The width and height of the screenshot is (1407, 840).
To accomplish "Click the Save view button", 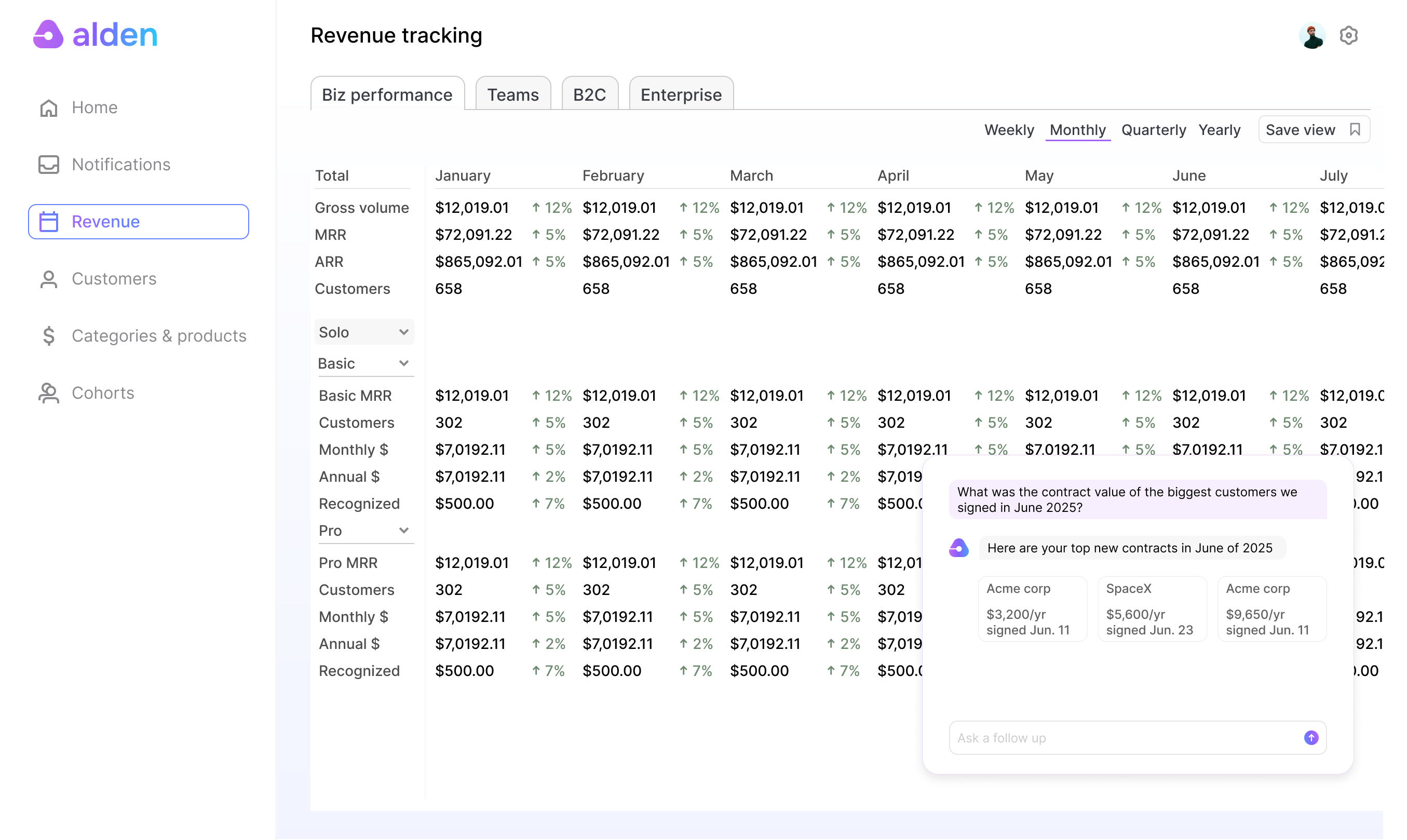I will click(x=1313, y=130).
